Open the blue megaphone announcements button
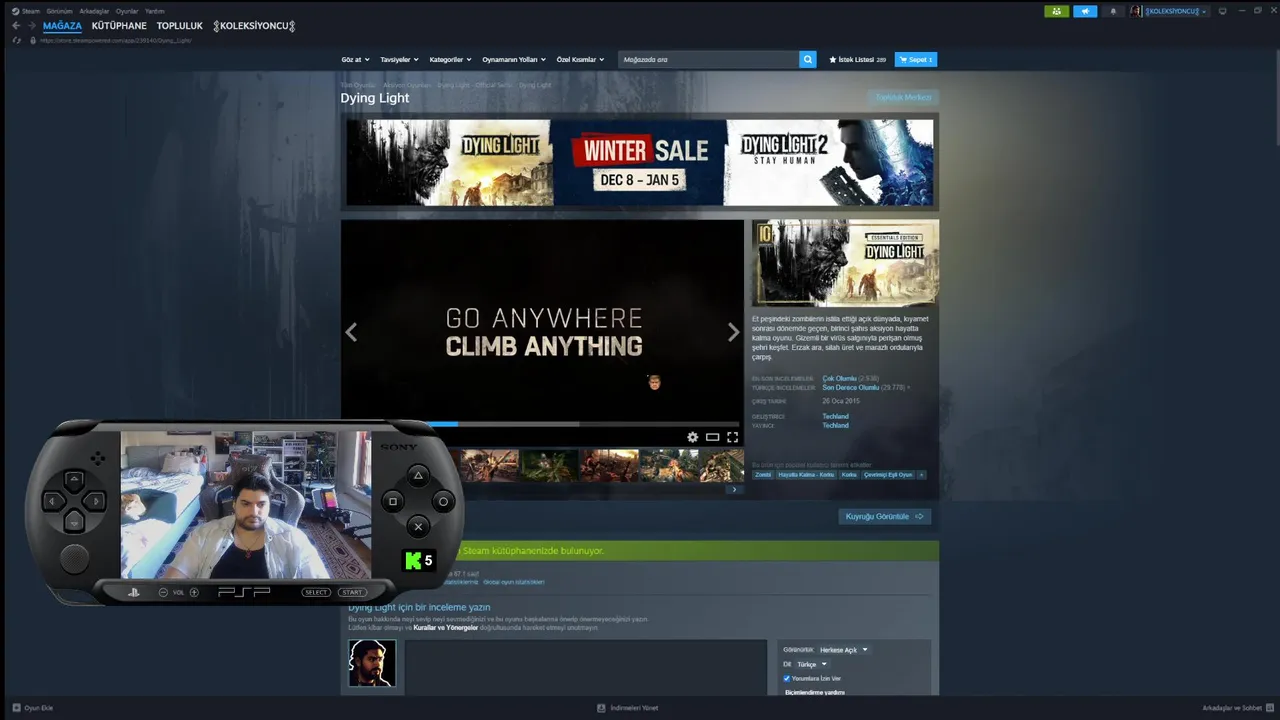This screenshot has height=720, width=1280. [x=1085, y=11]
